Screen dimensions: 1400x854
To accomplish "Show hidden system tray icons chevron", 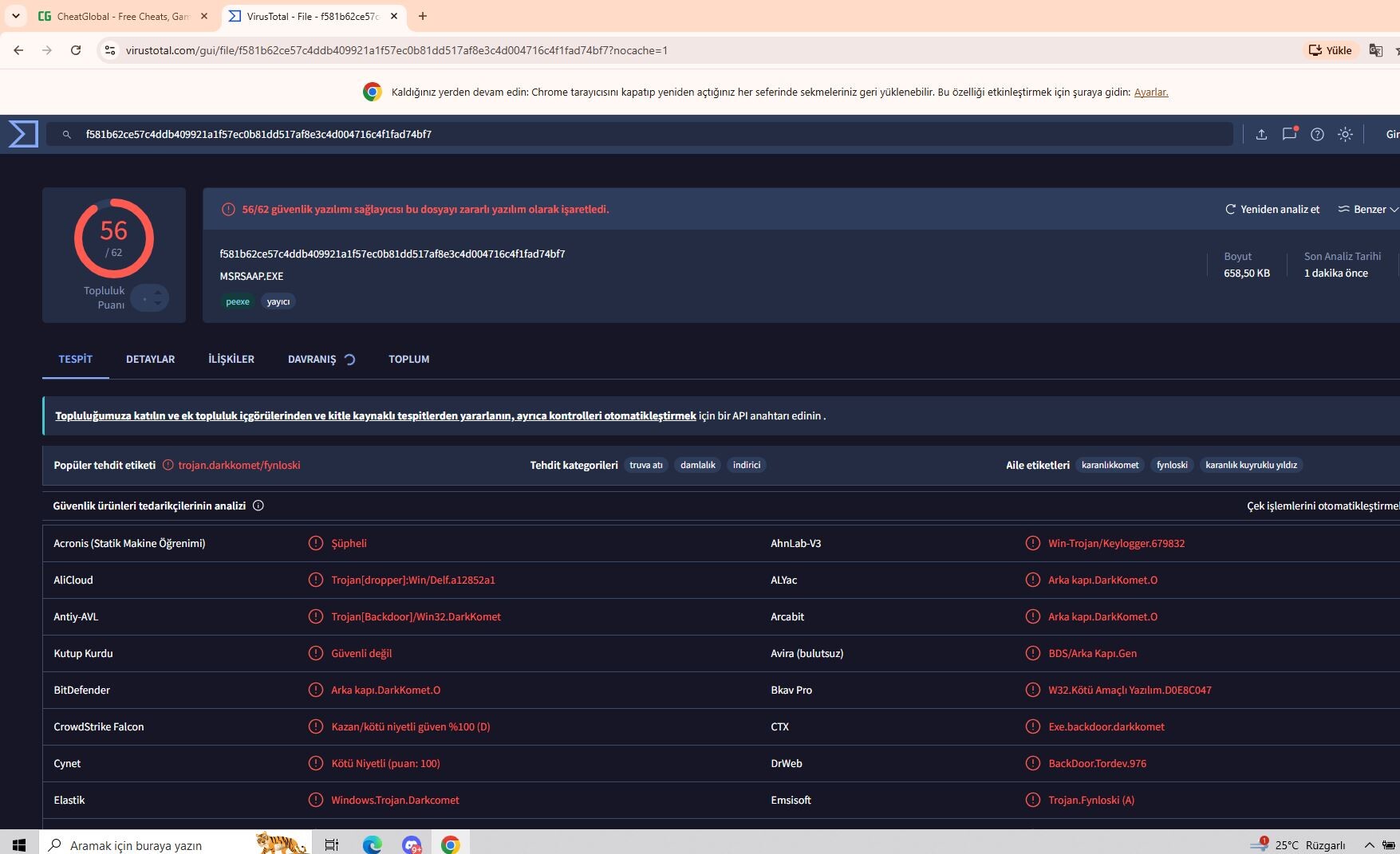I will click(1369, 845).
